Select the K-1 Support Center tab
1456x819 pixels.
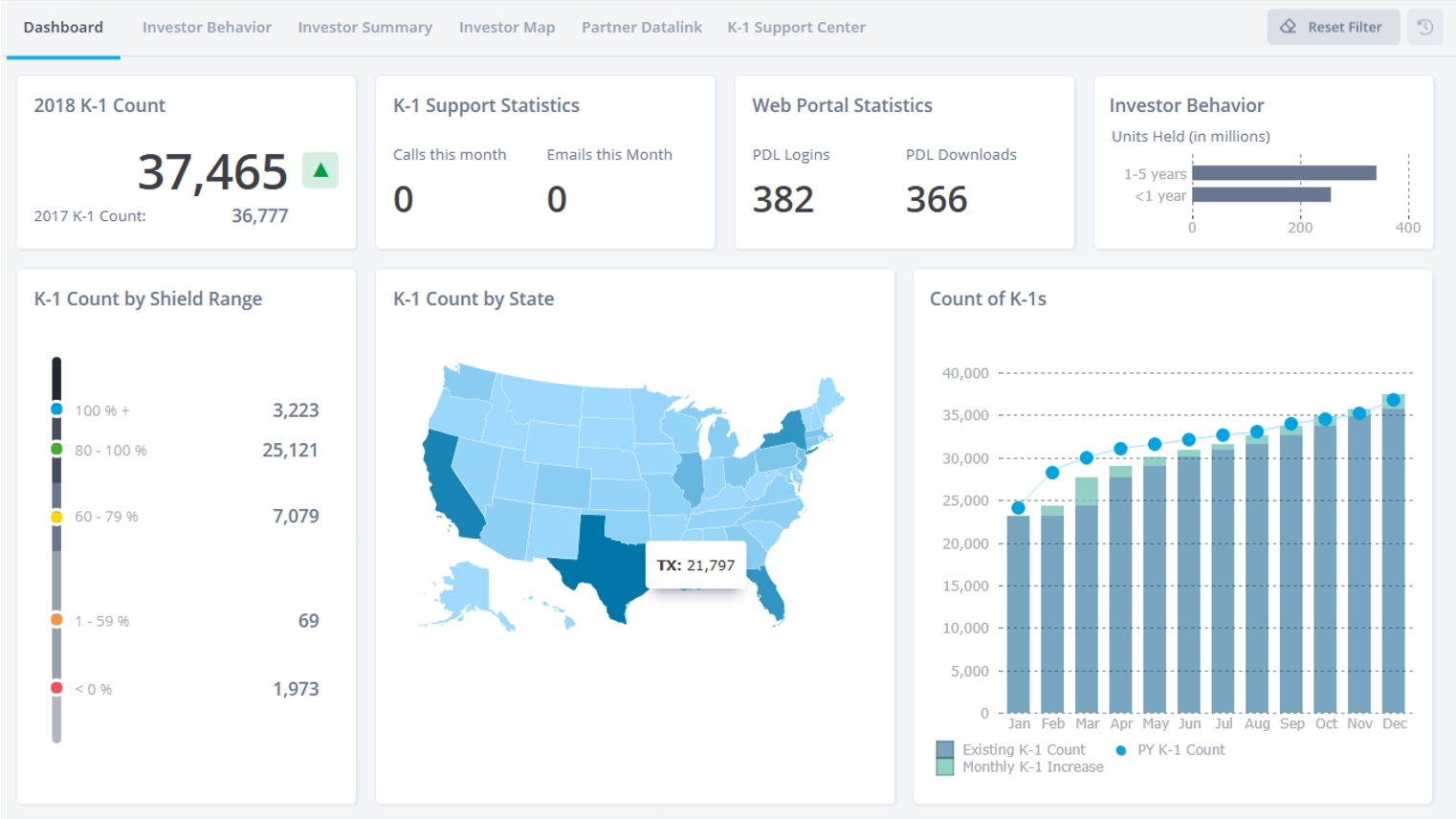click(x=796, y=27)
